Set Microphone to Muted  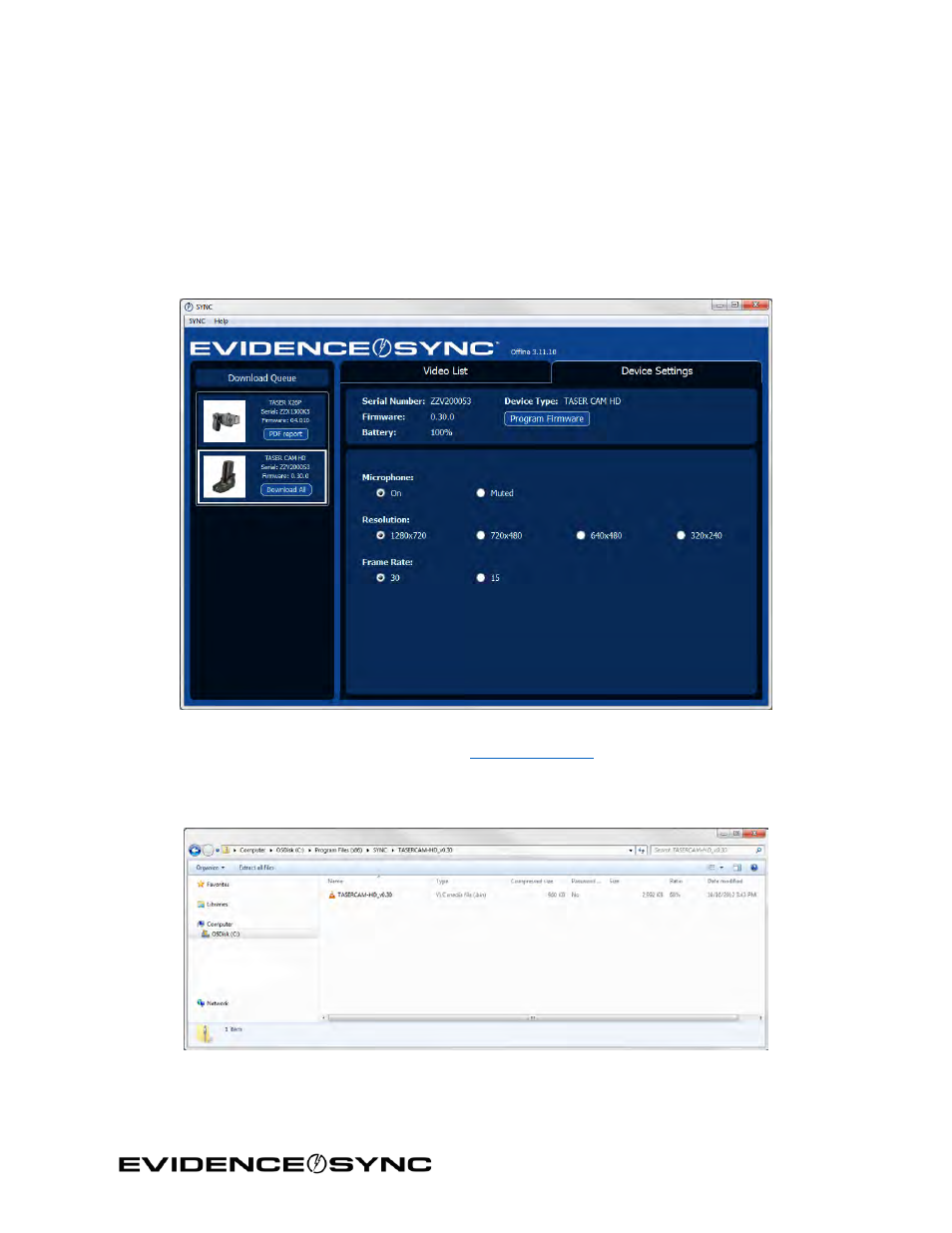(480, 493)
